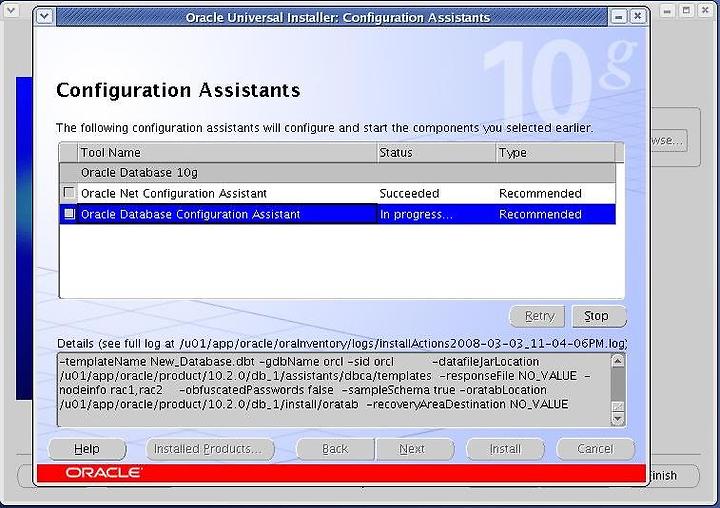Click the Finish button in background window
Screen dimensions: 720x508
673,475
